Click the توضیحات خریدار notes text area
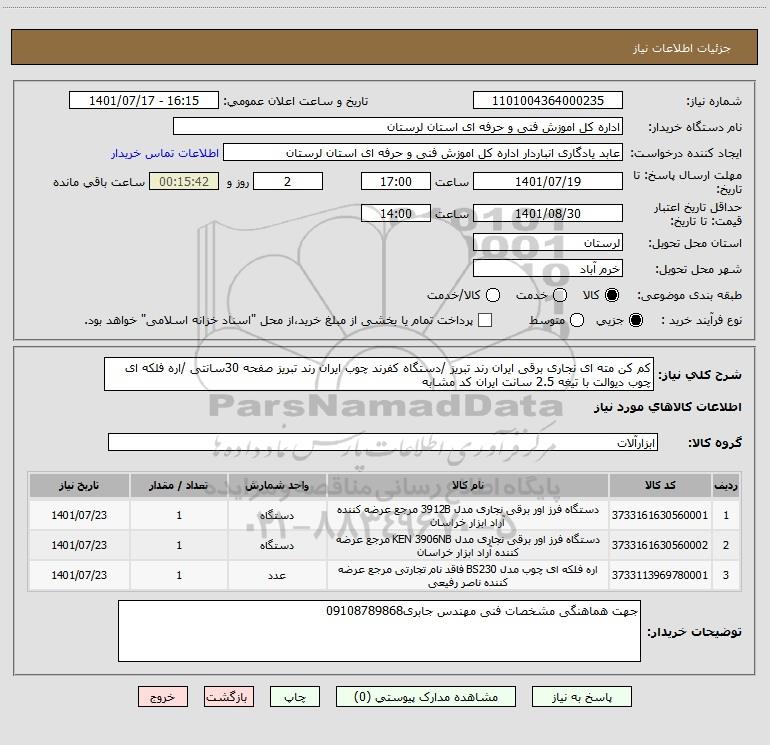Screen dimensions: 770x745 380,631
